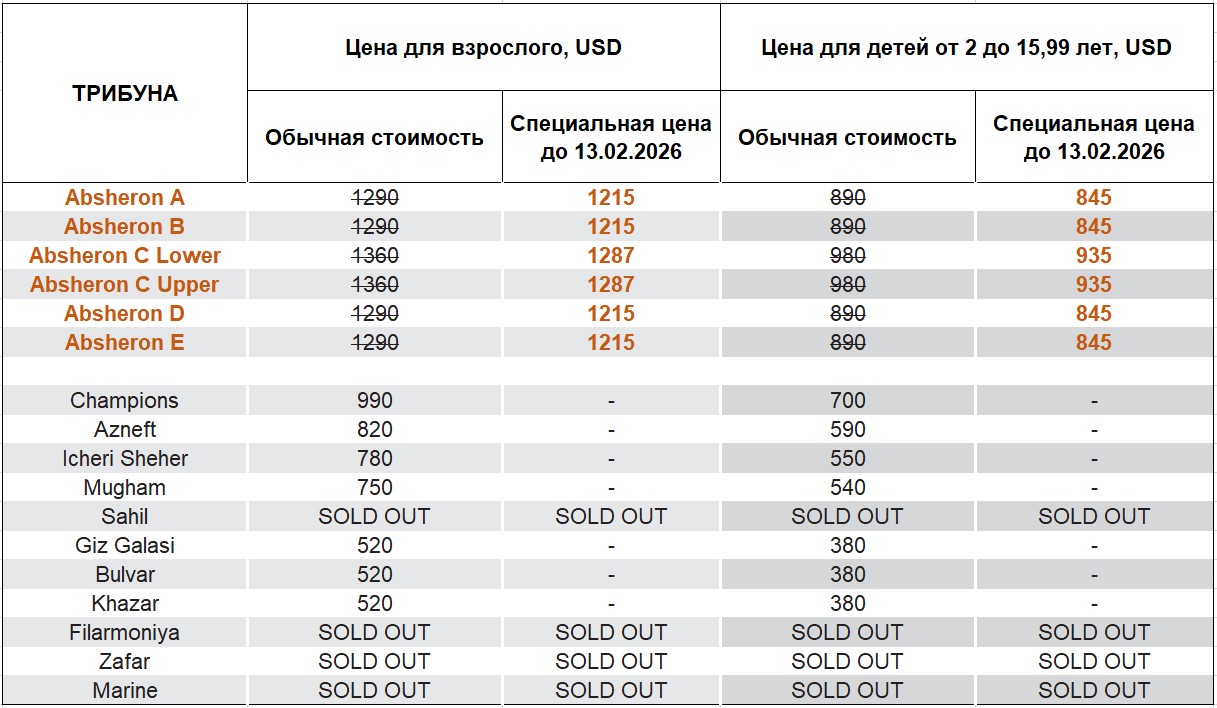Click the Azneft stand name
This screenshot has width=1217, height=708.
coord(125,430)
